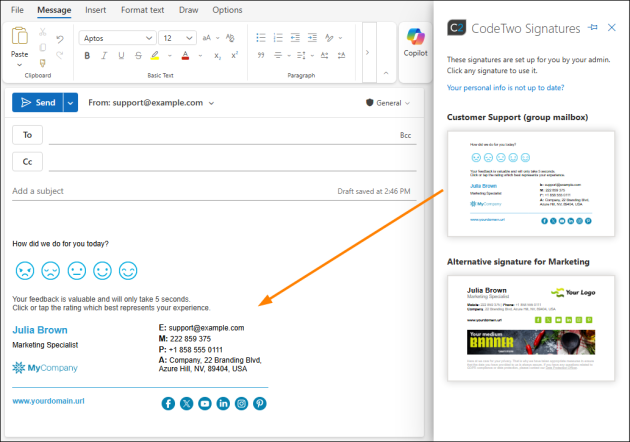The width and height of the screenshot is (630, 442).
Task: Click the To recipients button
Action: pos(27,135)
